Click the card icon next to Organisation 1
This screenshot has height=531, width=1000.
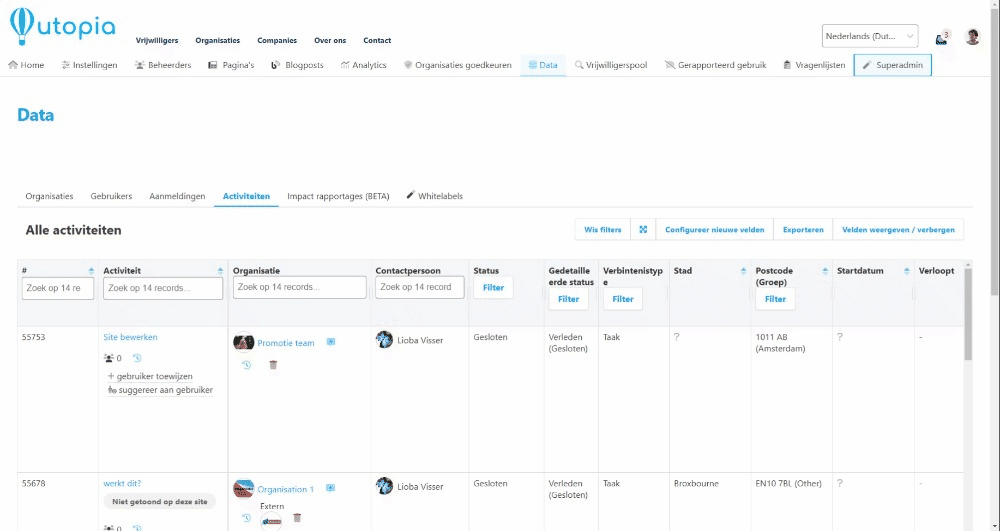[330, 488]
